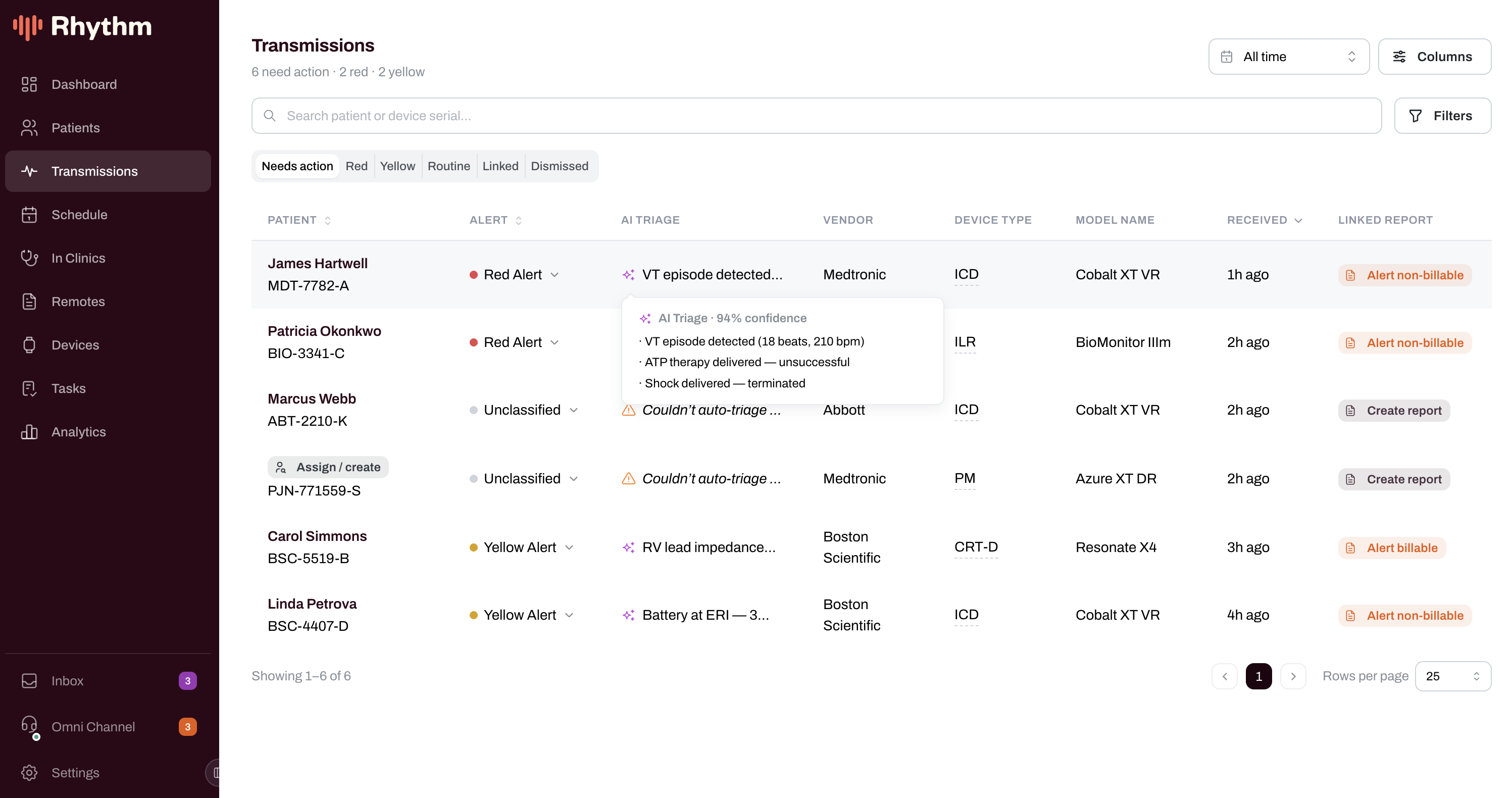Open the Rows per page 25 selector
The image size is (1512, 798).
coord(1453,676)
